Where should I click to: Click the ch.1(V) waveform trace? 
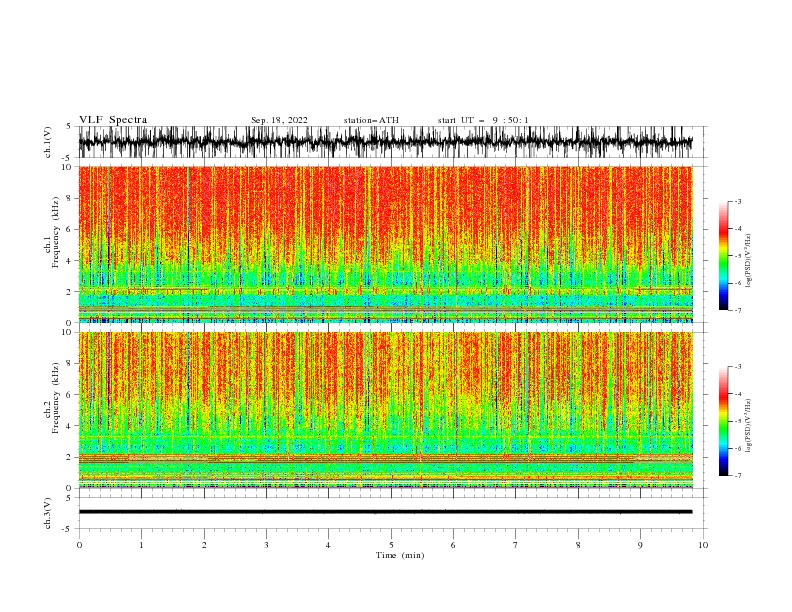pyautogui.click(x=385, y=142)
